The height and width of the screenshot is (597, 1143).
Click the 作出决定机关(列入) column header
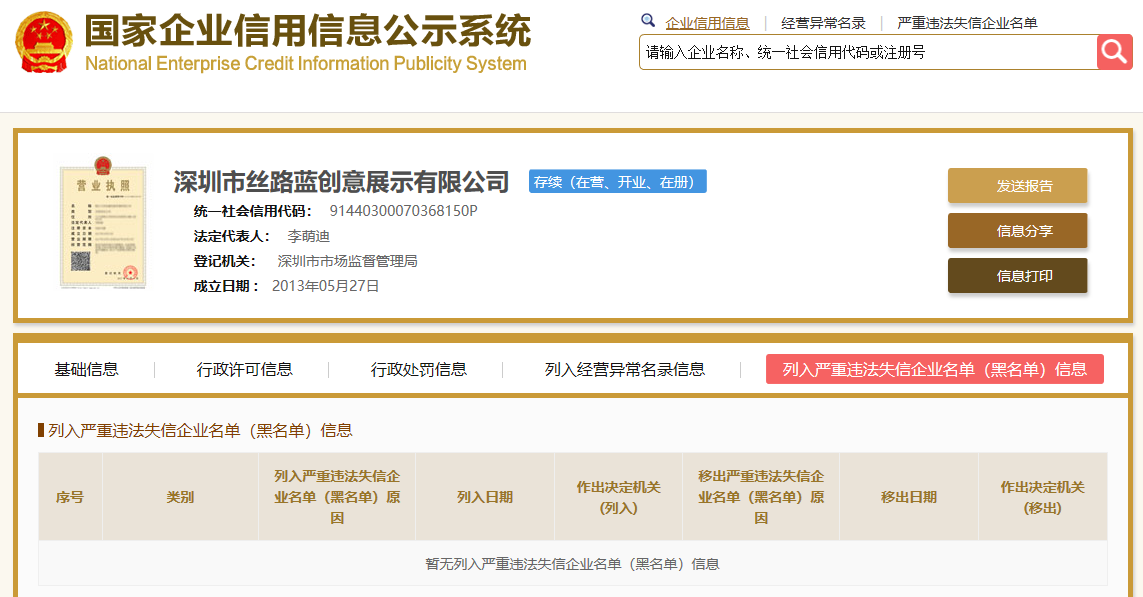point(618,497)
